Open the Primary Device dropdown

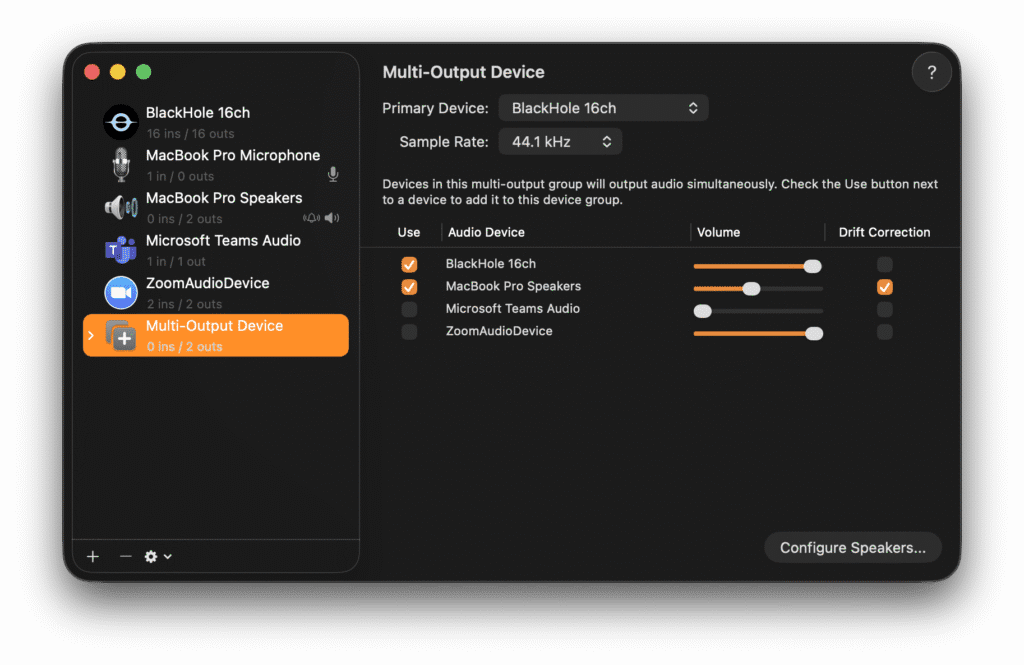point(603,108)
